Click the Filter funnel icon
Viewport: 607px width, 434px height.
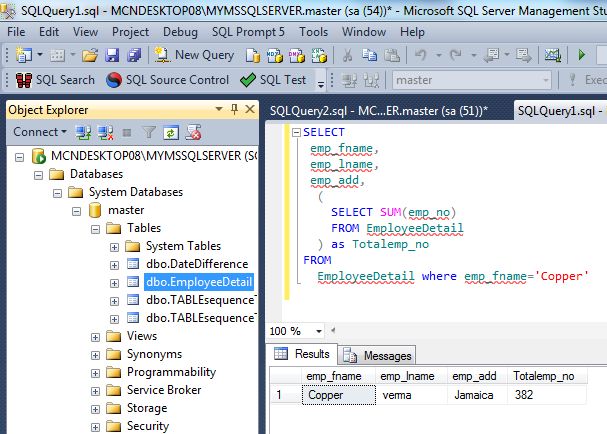click(149, 132)
